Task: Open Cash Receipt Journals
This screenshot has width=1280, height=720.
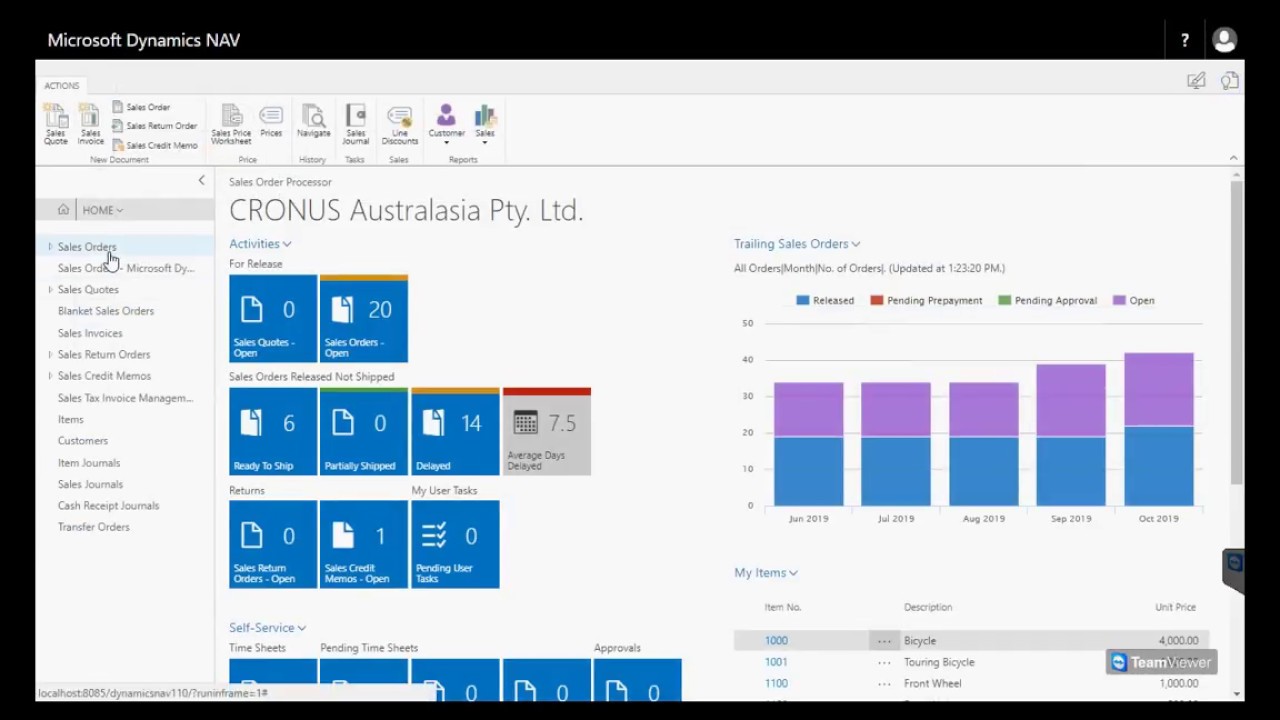Action: [x=108, y=506]
